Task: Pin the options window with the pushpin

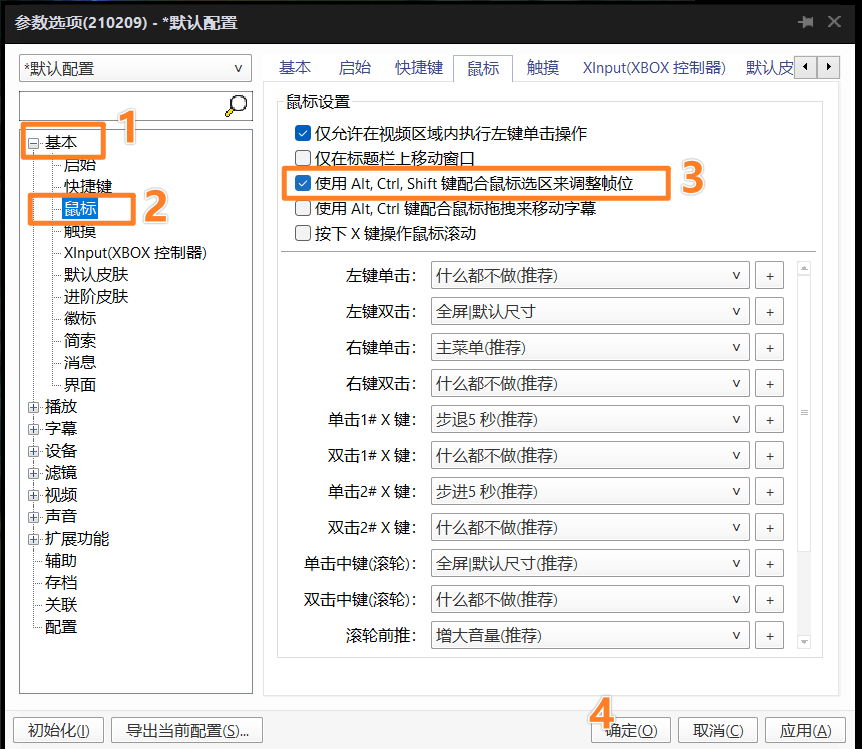Action: coord(806,22)
